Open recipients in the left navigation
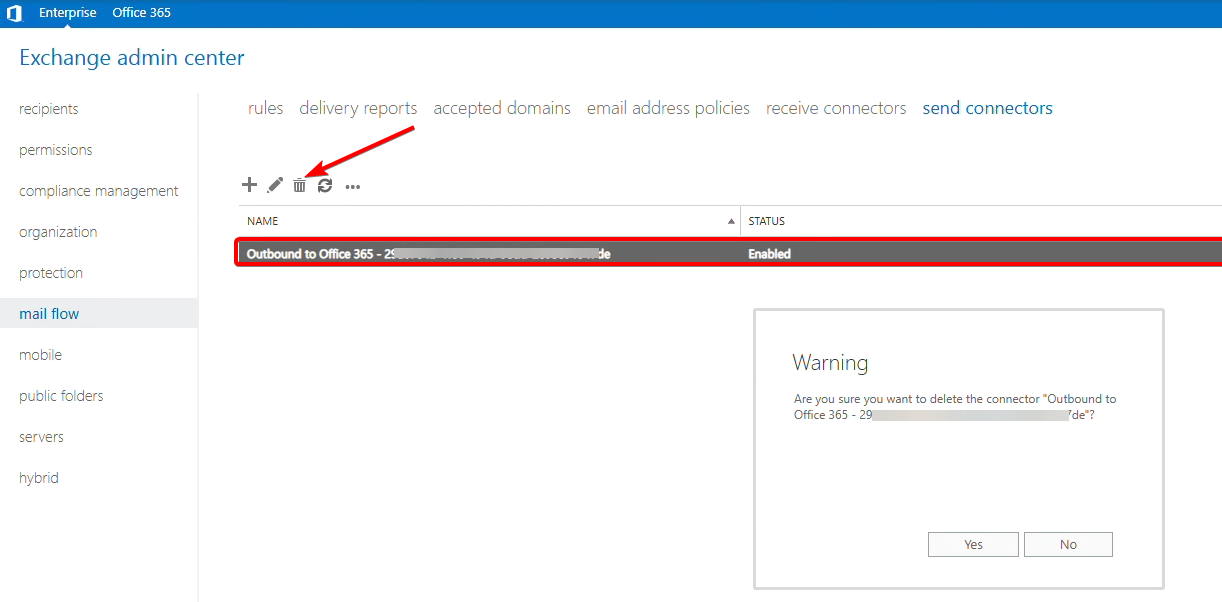 click(49, 109)
